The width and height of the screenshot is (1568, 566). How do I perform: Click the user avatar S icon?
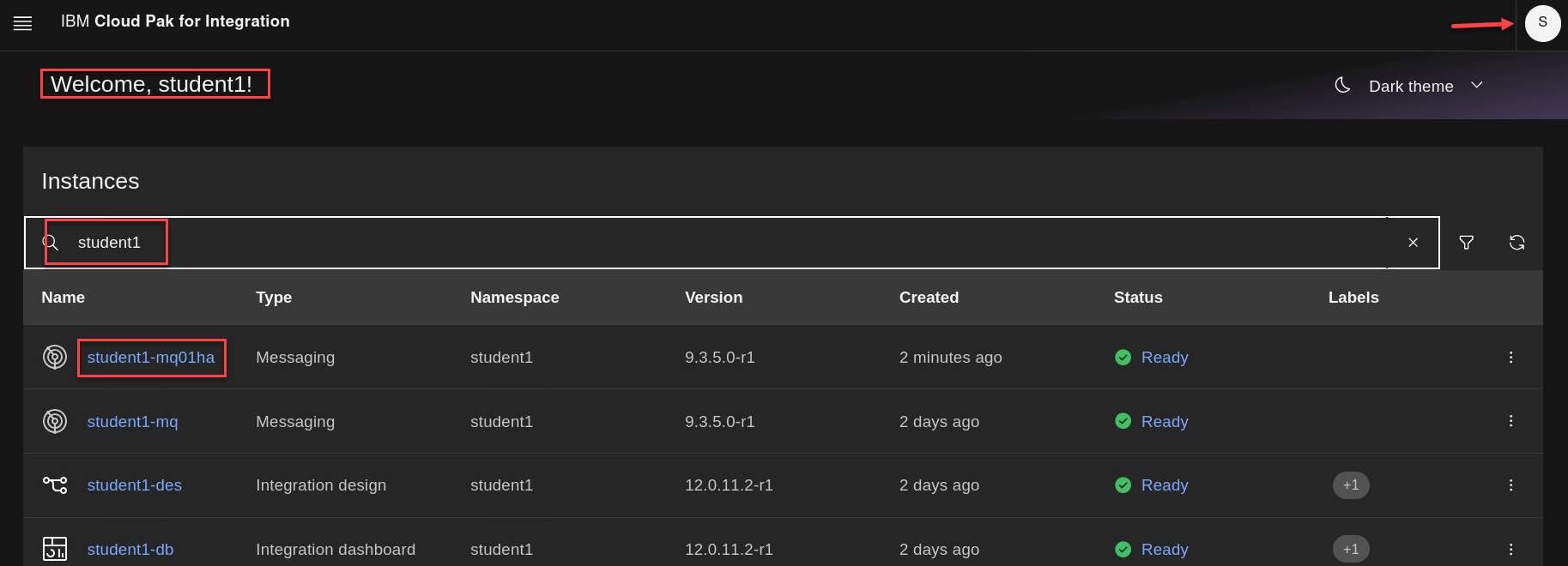point(1542,23)
